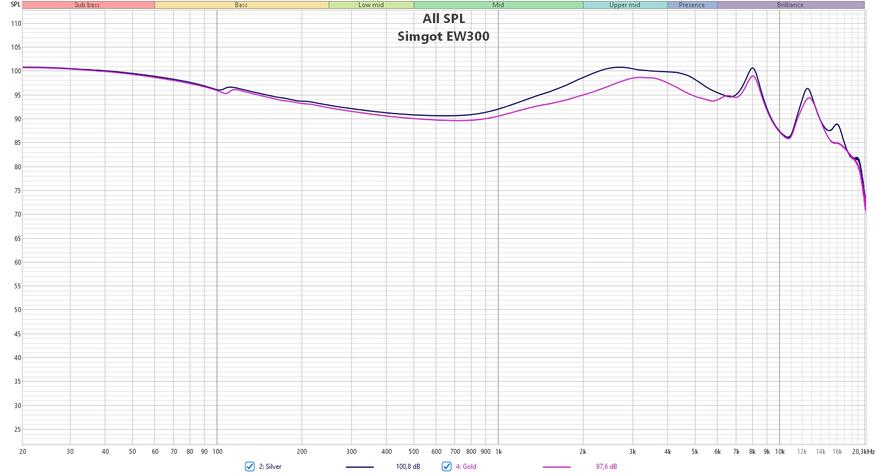Click the Brilliance band header
This screenshot has height=473, width=877.
point(790,5)
